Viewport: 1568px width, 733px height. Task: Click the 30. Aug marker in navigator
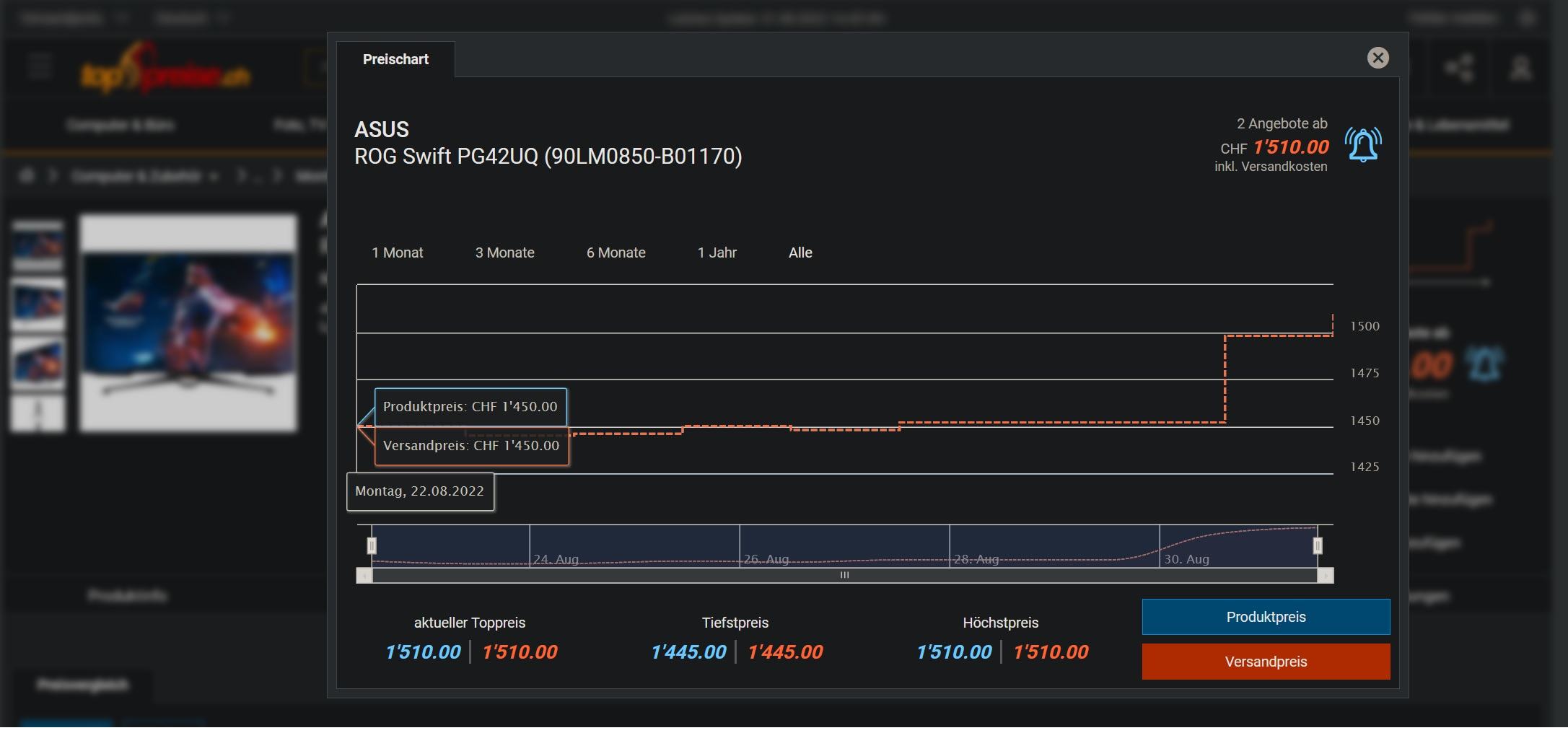point(1186,559)
